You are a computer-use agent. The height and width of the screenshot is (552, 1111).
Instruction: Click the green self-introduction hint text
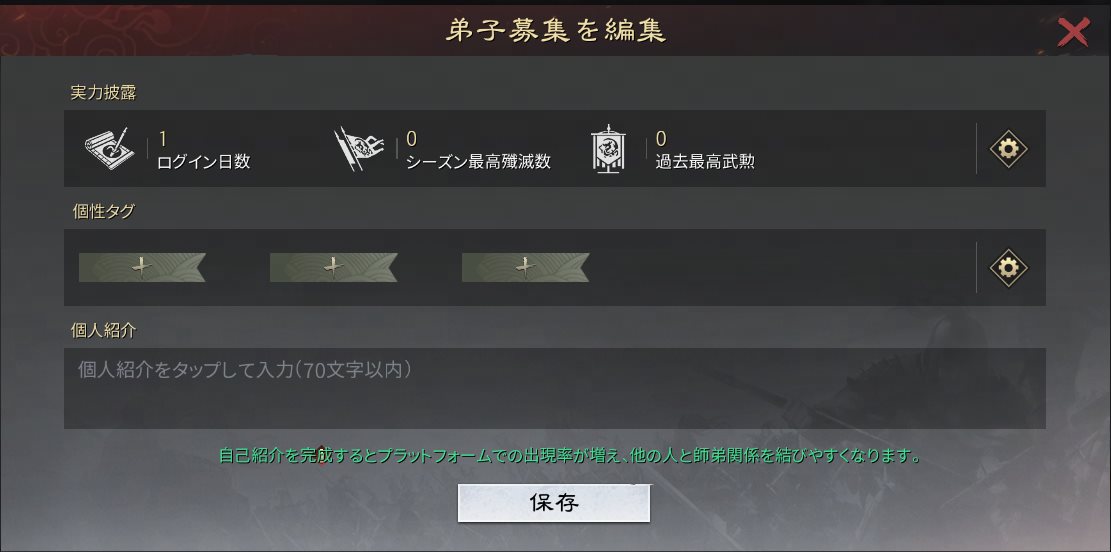570,455
